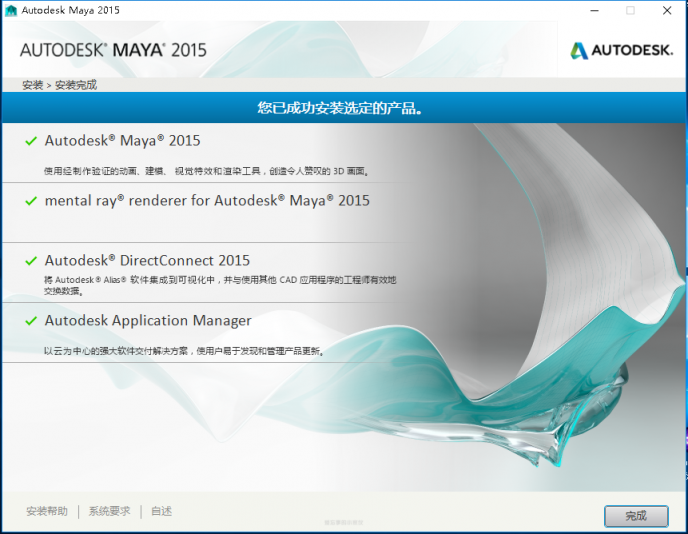Click the Application Manager description about 产品更新
The image size is (688, 534).
[x=184, y=351]
